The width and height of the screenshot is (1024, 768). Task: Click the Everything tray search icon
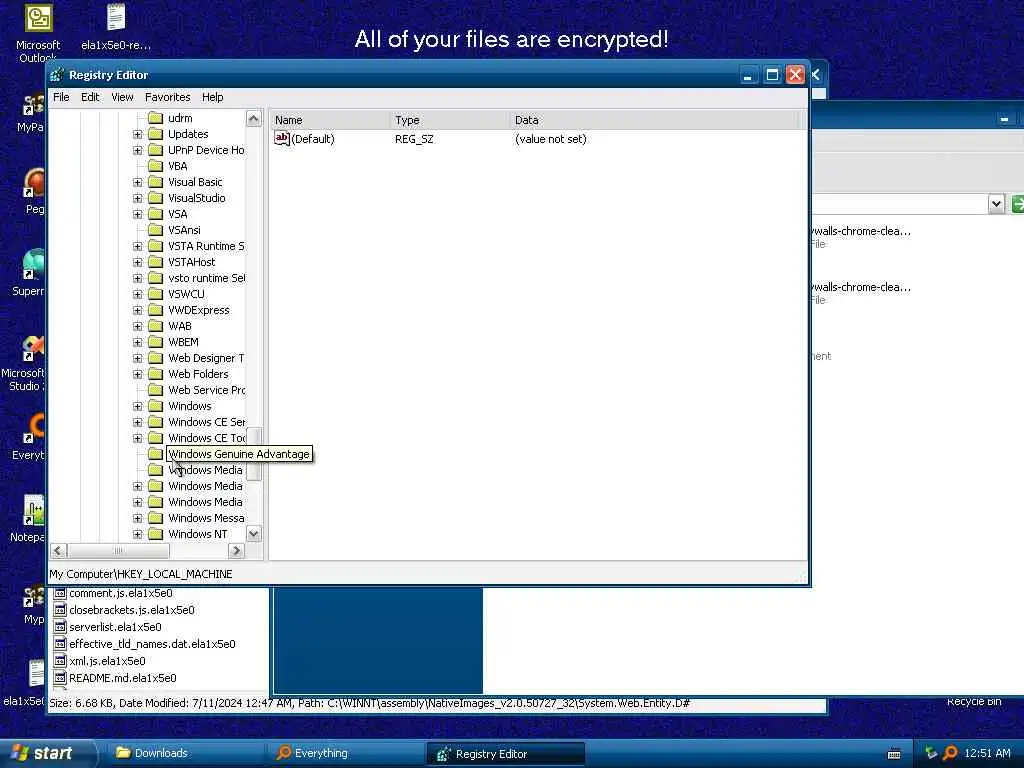point(950,753)
